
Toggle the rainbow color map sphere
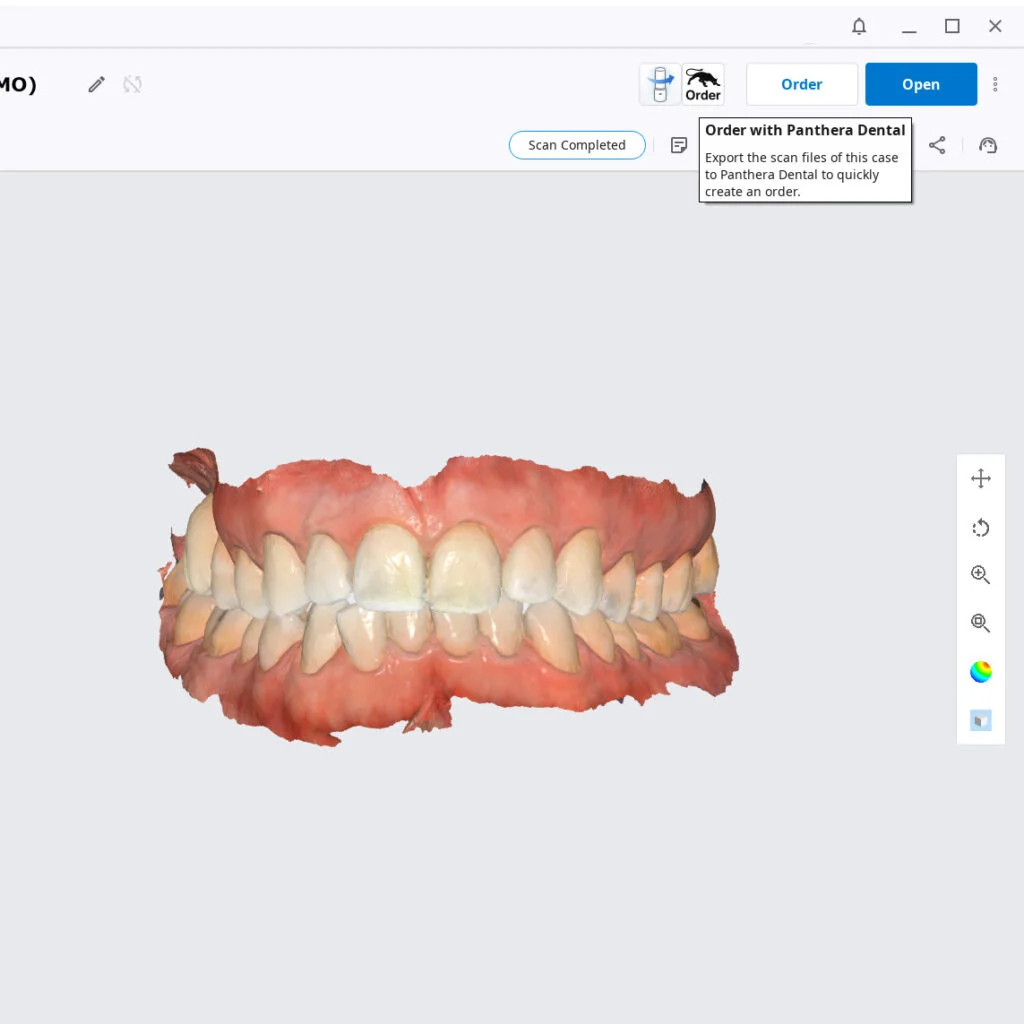point(980,672)
